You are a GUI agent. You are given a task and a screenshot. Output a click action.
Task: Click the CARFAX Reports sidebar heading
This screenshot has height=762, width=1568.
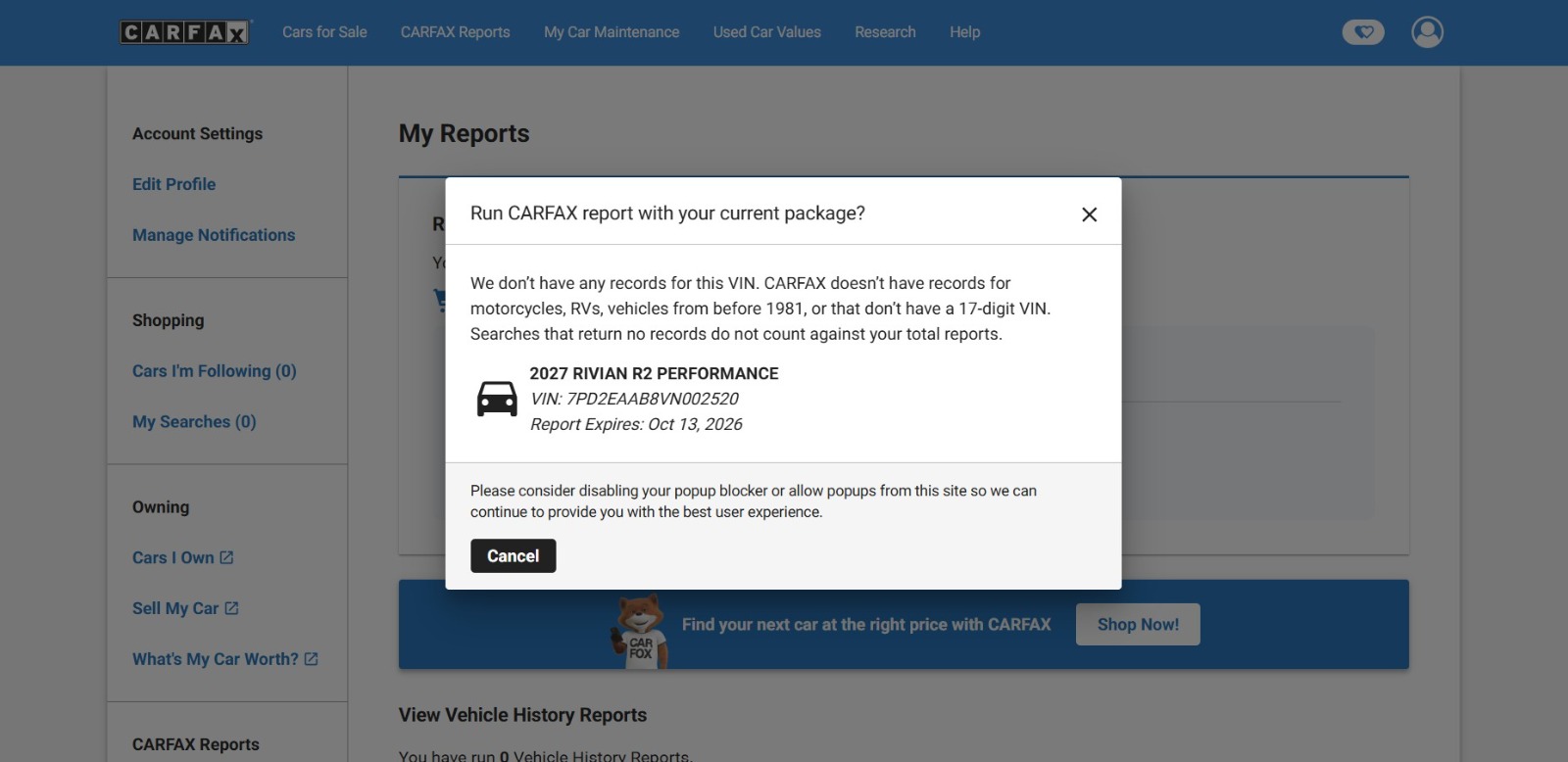tap(196, 744)
